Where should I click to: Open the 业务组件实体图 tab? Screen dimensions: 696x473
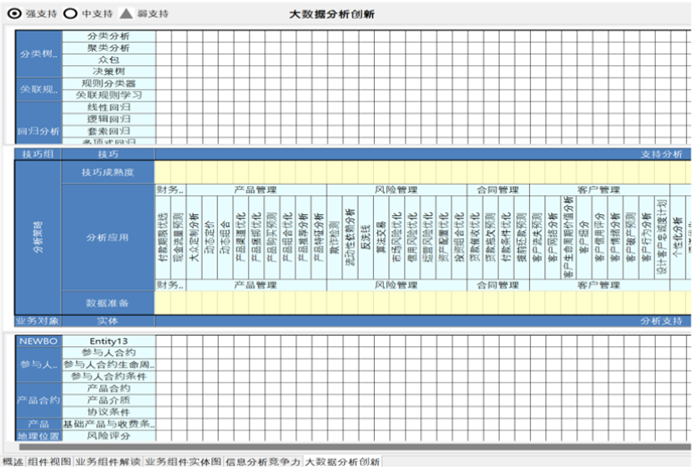pyautogui.click(x=183, y=462)
